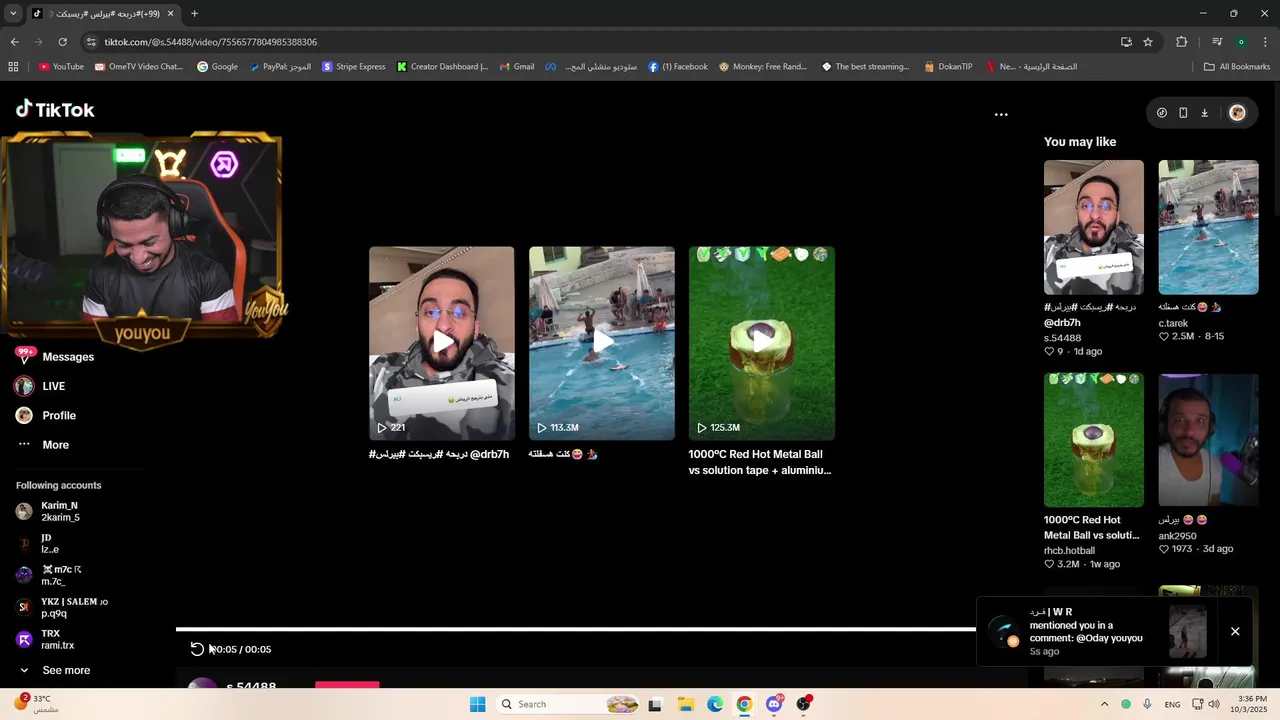Click the video progress bar
Viewport: 1280px width, 720px height.
point(576,629)
